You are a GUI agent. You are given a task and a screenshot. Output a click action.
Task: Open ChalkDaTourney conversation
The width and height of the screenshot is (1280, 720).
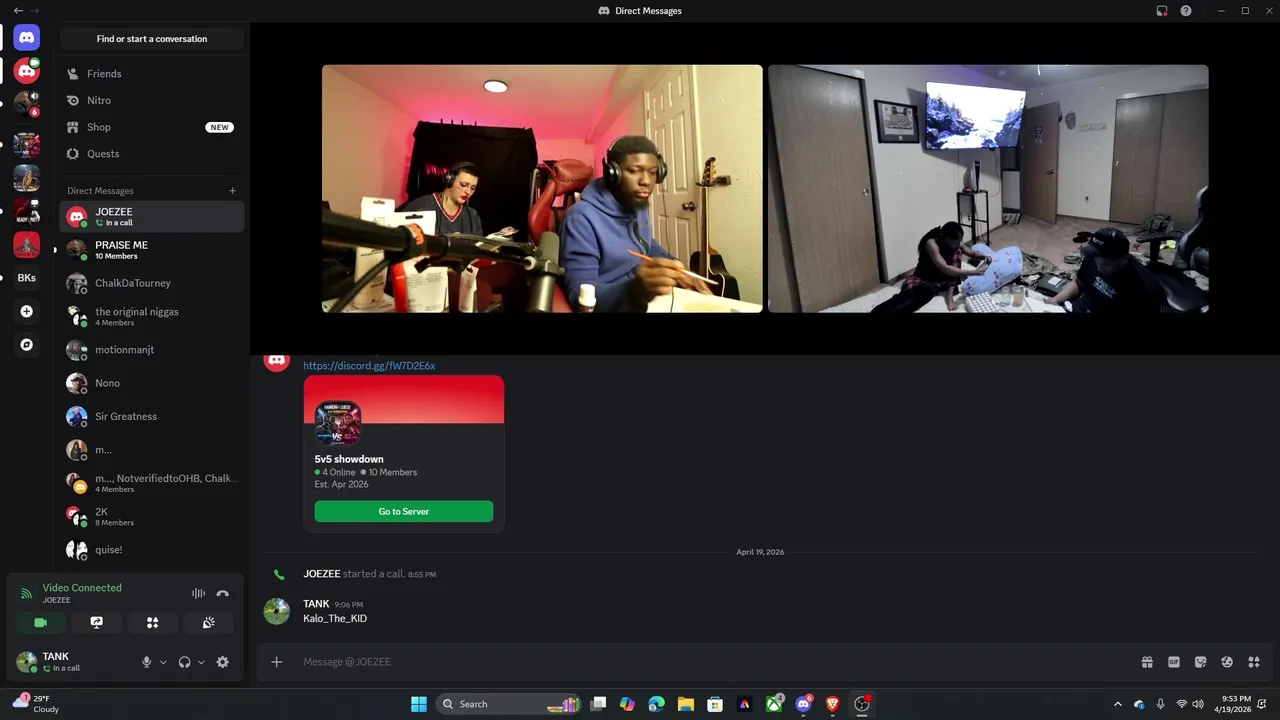(x=152, y=283)
